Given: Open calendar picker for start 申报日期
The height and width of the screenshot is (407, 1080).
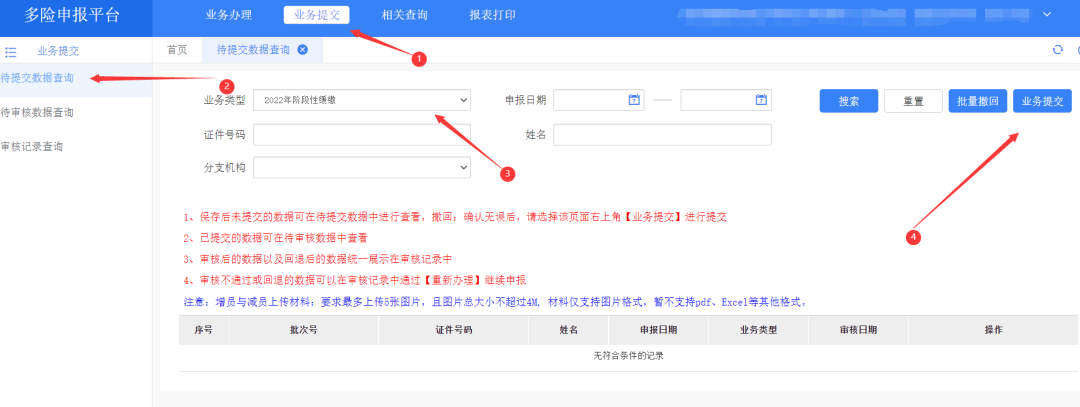Looking at the screenshot, I should (634, 100).
